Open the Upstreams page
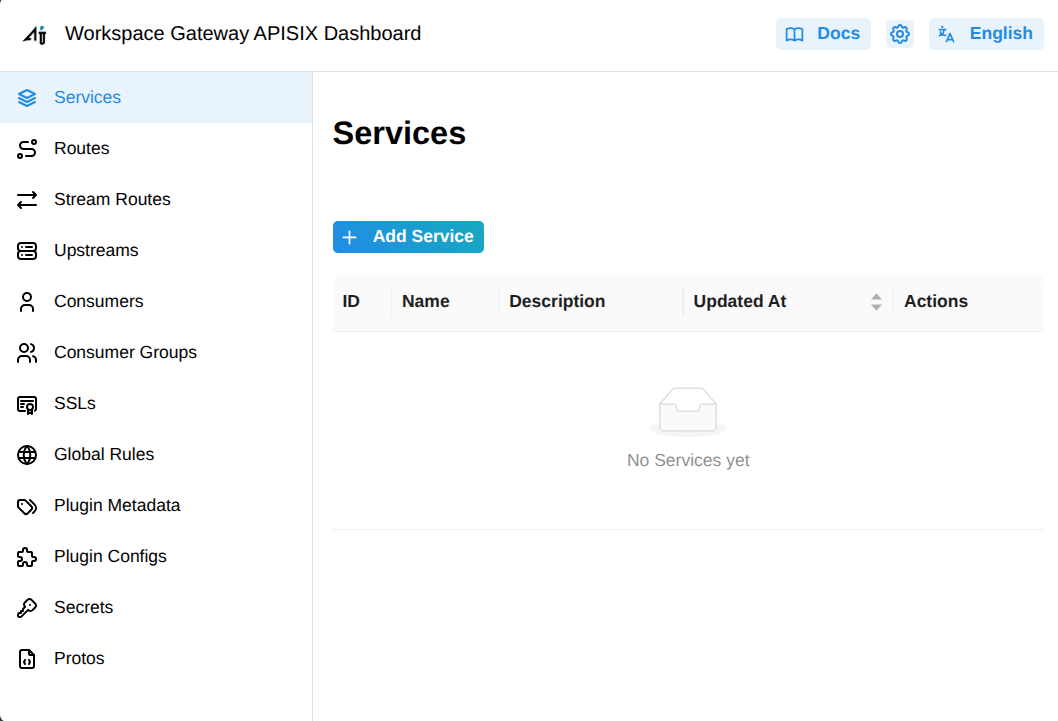 tap(156, 250)
